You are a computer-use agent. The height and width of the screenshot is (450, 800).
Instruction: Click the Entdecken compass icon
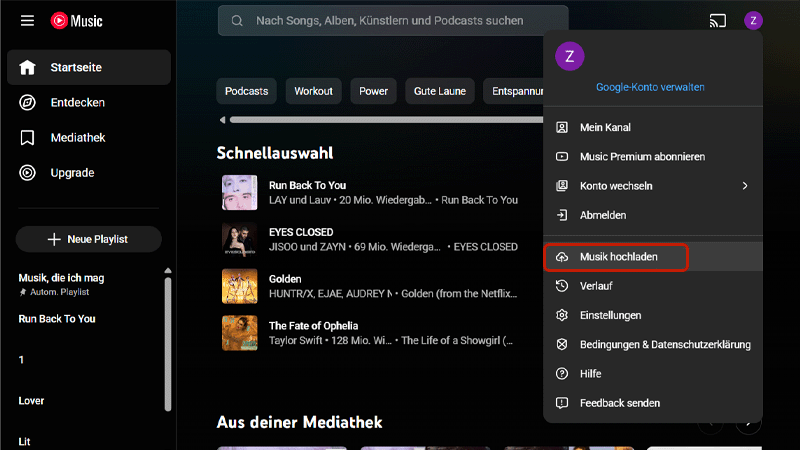point(27,103)
